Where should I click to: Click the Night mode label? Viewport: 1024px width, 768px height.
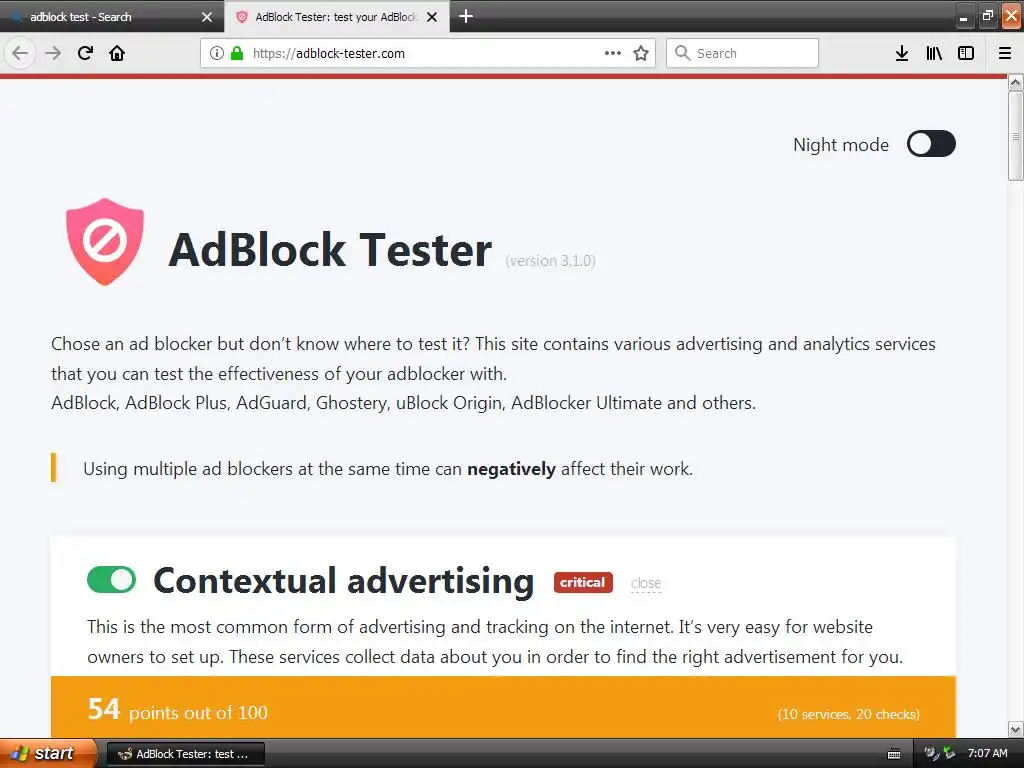click(x=840, y=144)
